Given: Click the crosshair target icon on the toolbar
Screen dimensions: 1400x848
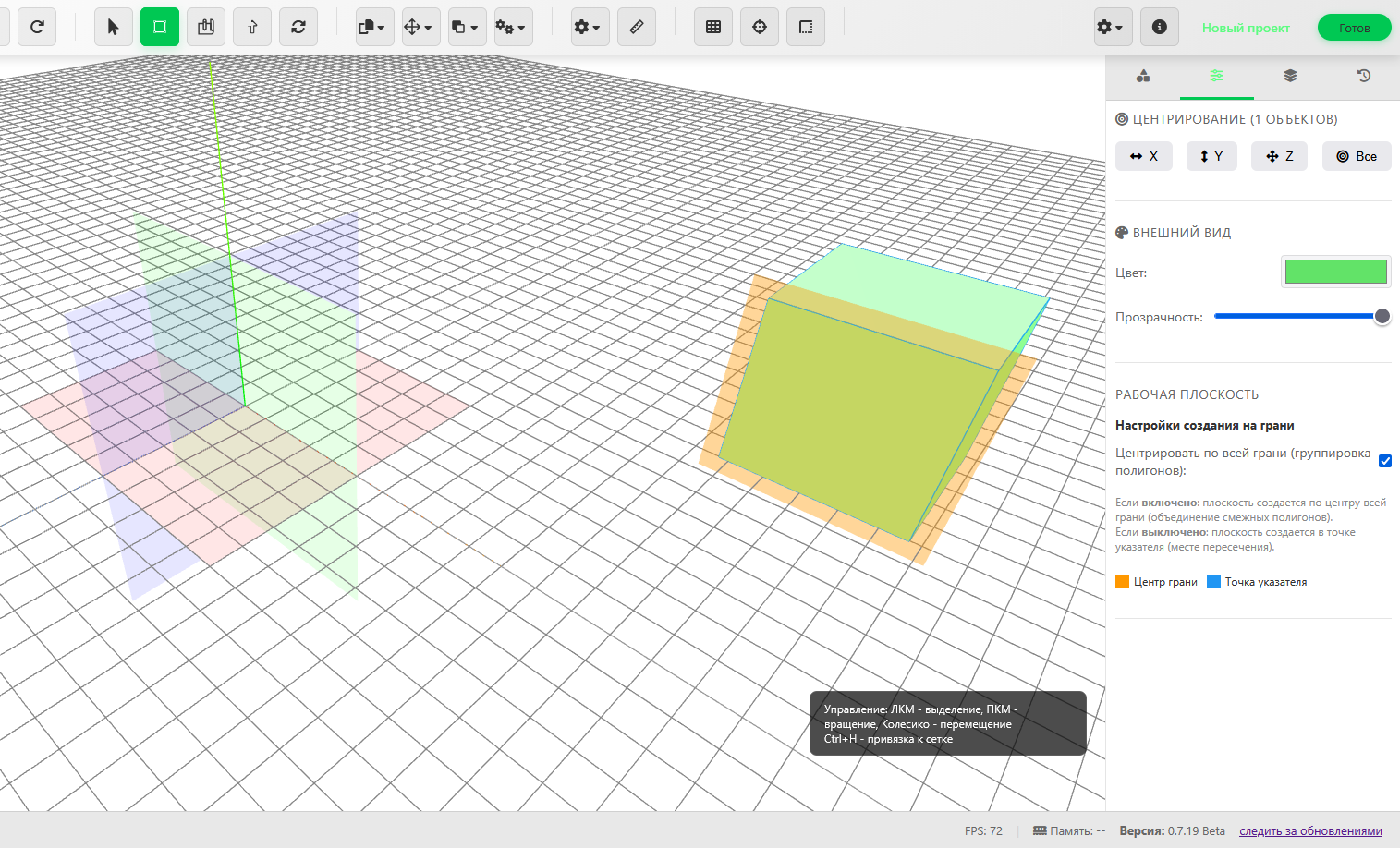Looking at the screenshot, I should (759, 27).
